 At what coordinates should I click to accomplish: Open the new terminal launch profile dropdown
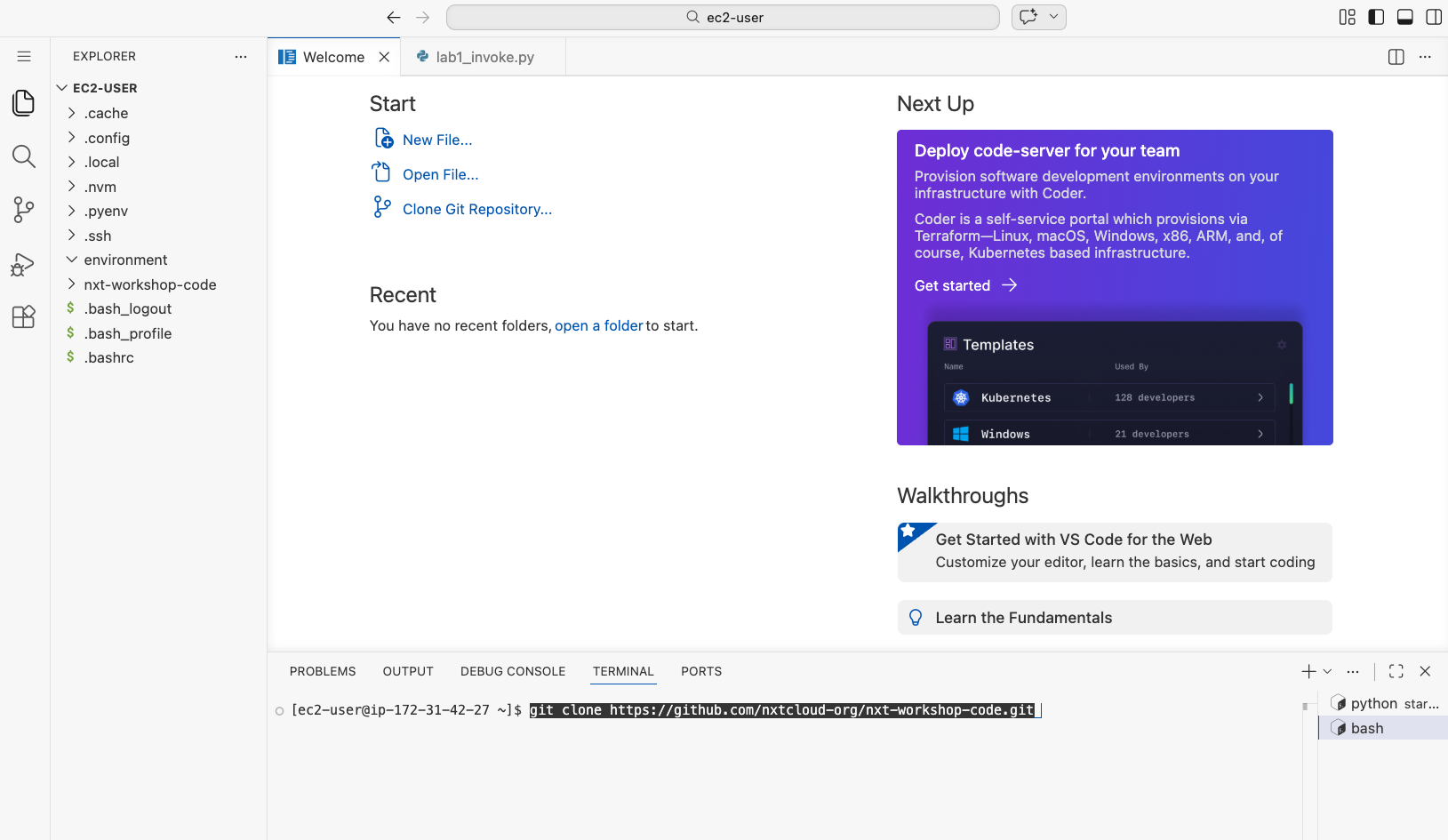pos(1327,671)
